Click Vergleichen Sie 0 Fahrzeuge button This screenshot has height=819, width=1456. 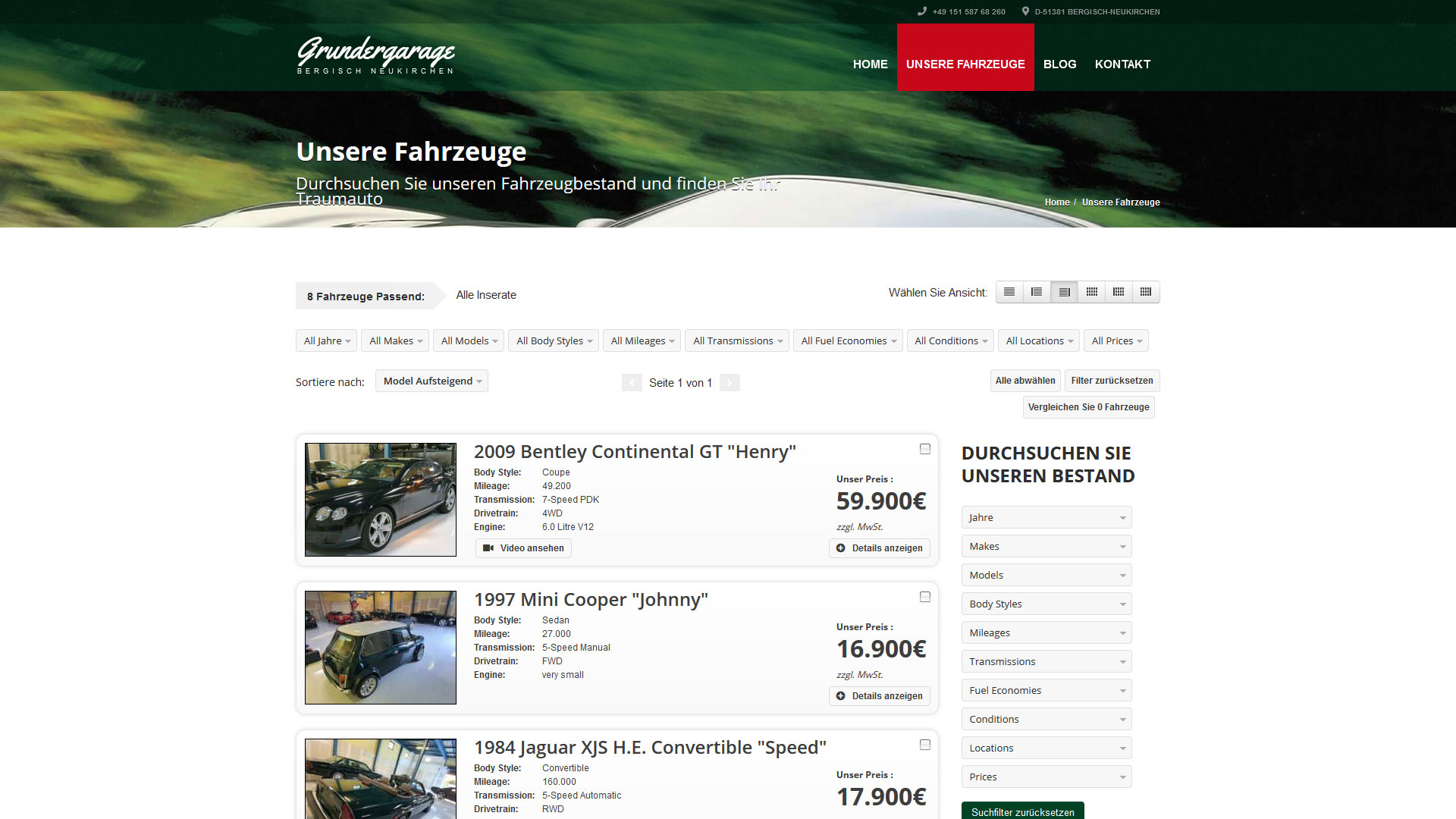1088,407
